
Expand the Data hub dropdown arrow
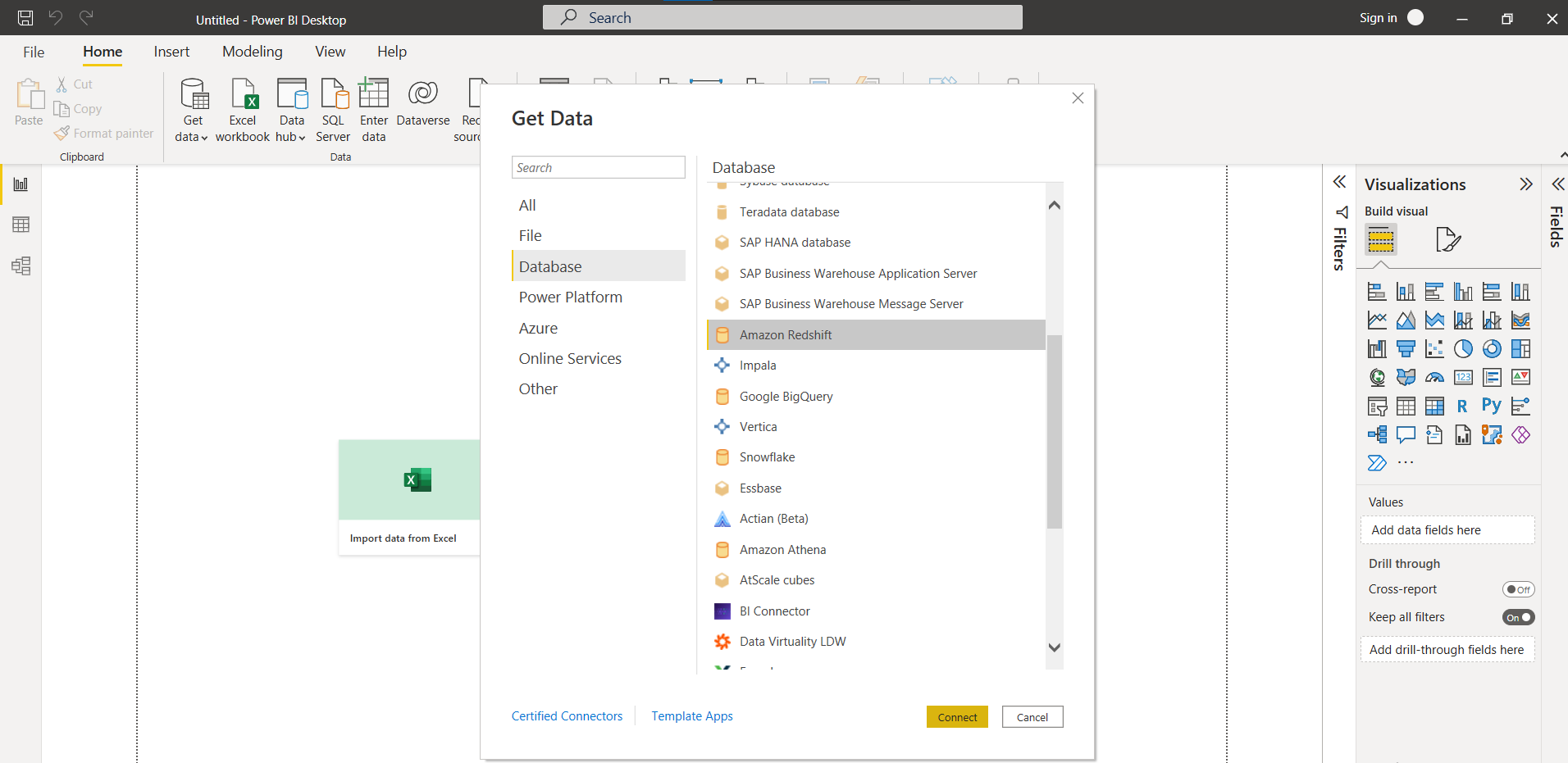302,138
